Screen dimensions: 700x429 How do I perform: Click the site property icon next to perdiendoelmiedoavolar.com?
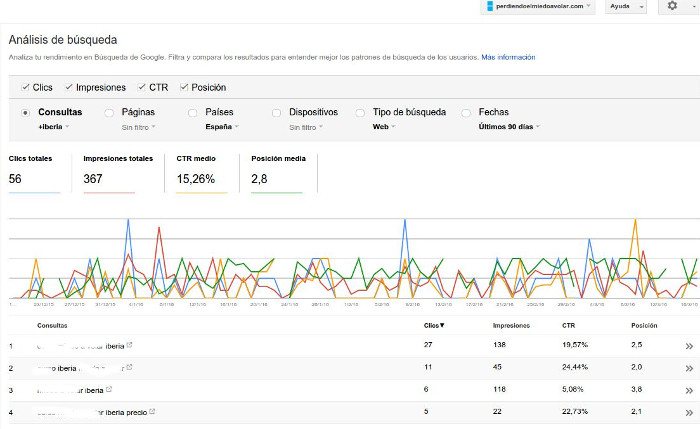490,6
